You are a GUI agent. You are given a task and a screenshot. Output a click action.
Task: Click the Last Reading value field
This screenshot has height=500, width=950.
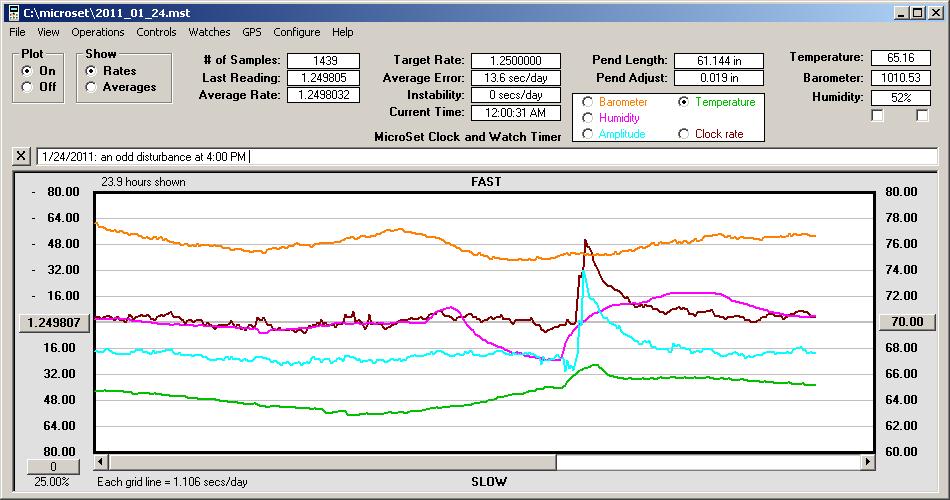point(324,78)
